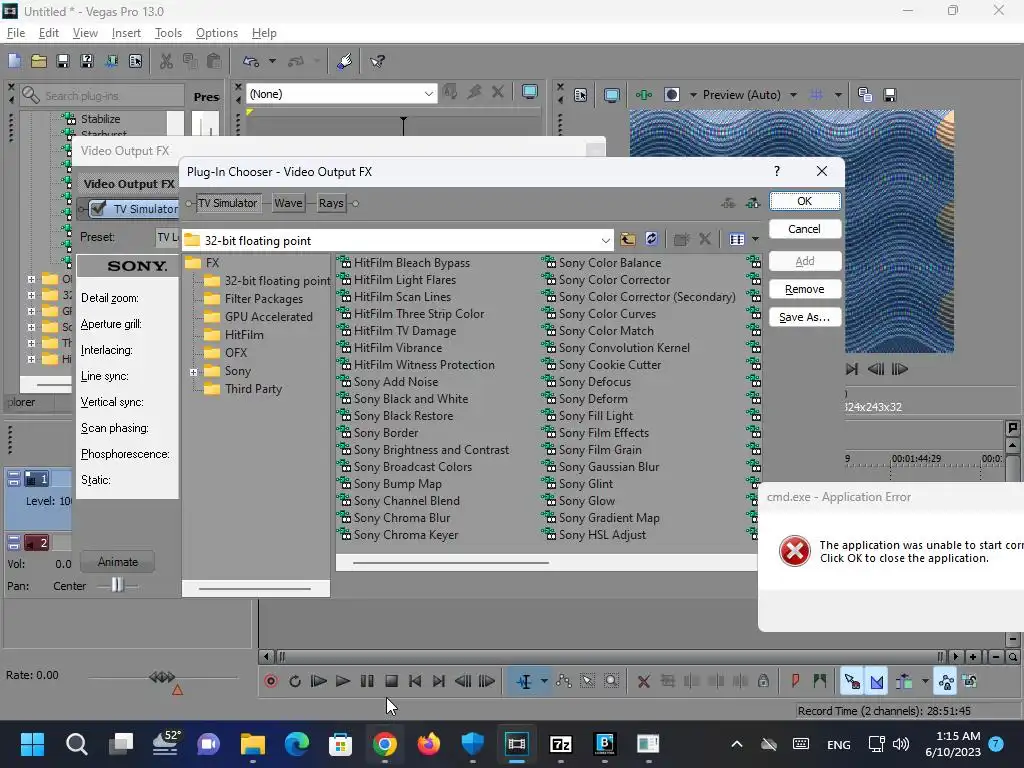This screenshot has width=1024, height=768.
Task: Open the overlays dropdown arrow in preview
Action: click(x=838, y=95)
